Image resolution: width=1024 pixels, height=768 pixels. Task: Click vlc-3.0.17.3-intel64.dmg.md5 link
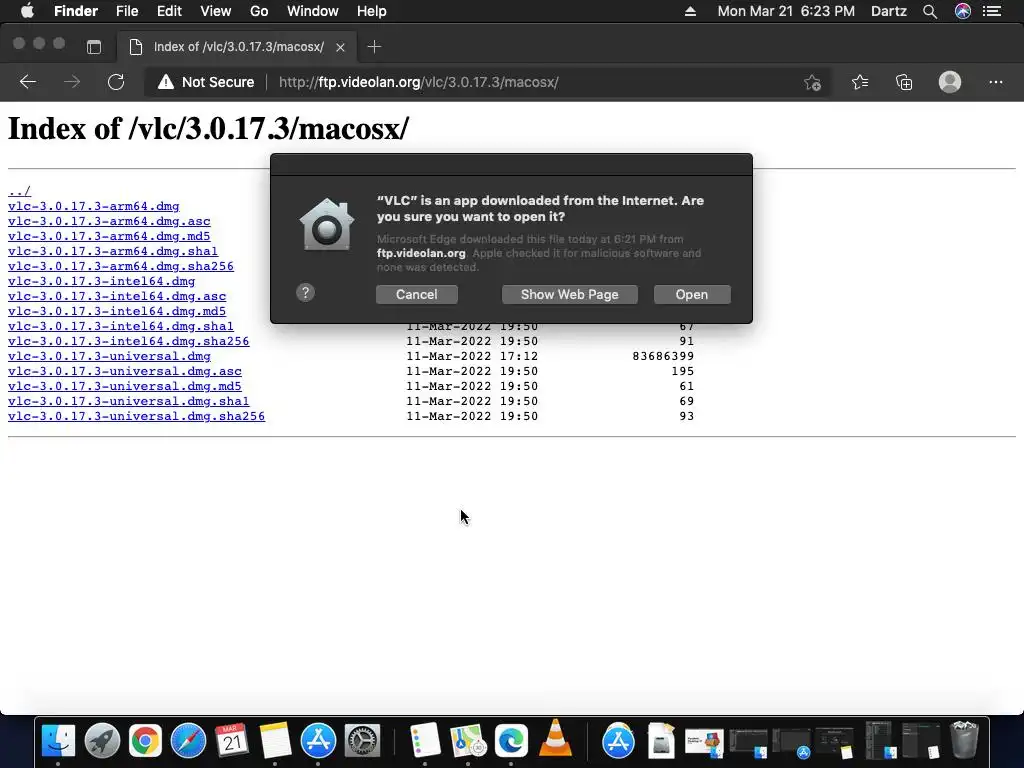coord(117,312)
